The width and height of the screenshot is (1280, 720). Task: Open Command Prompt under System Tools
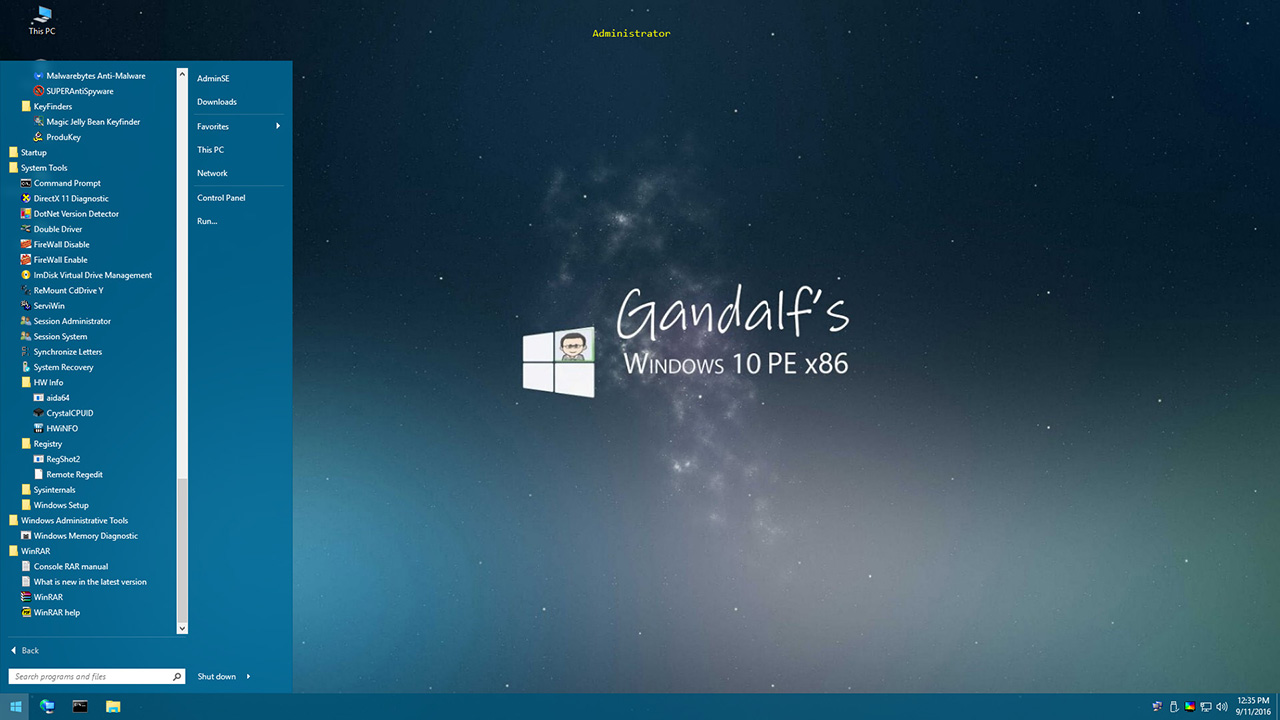[61, 183]
